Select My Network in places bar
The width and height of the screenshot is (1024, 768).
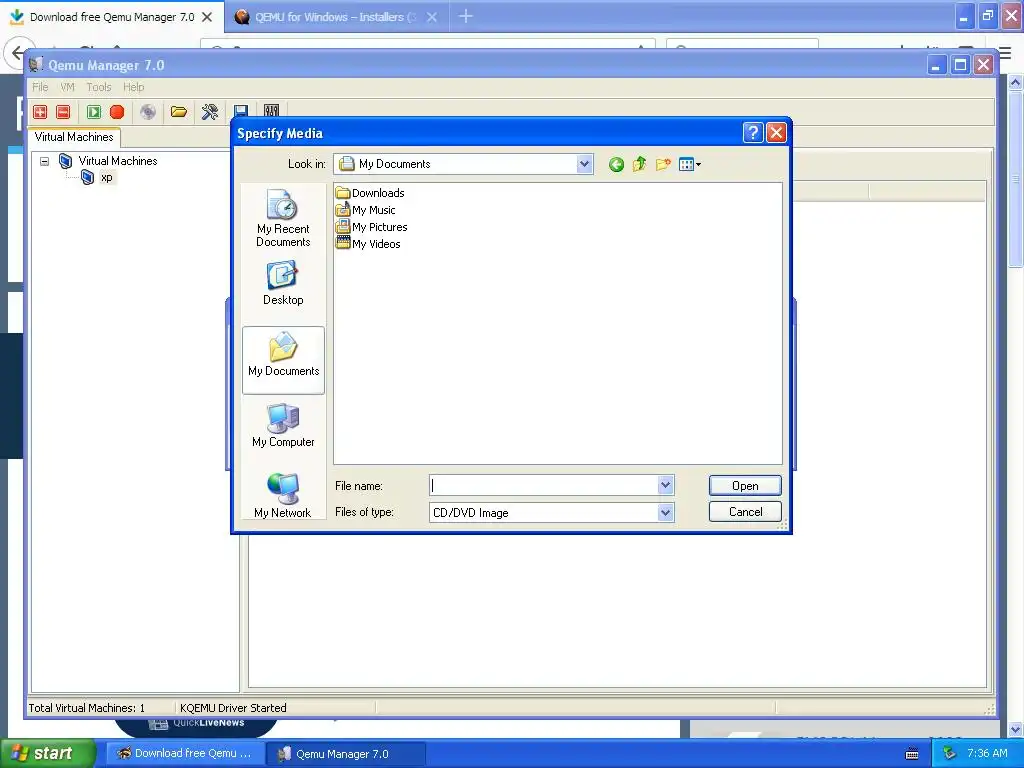[x=283, y=496]
